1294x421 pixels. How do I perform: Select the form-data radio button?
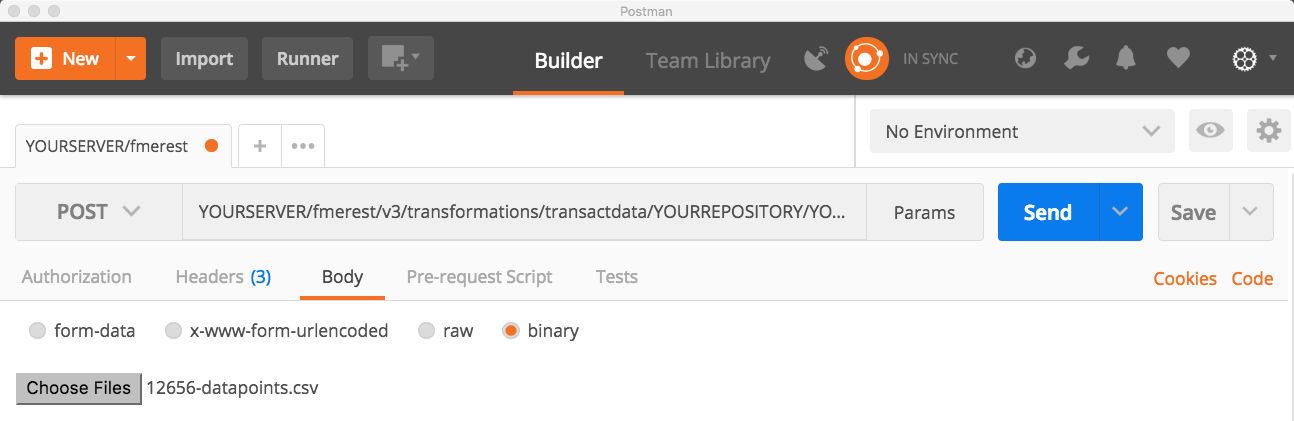point(38,331)
